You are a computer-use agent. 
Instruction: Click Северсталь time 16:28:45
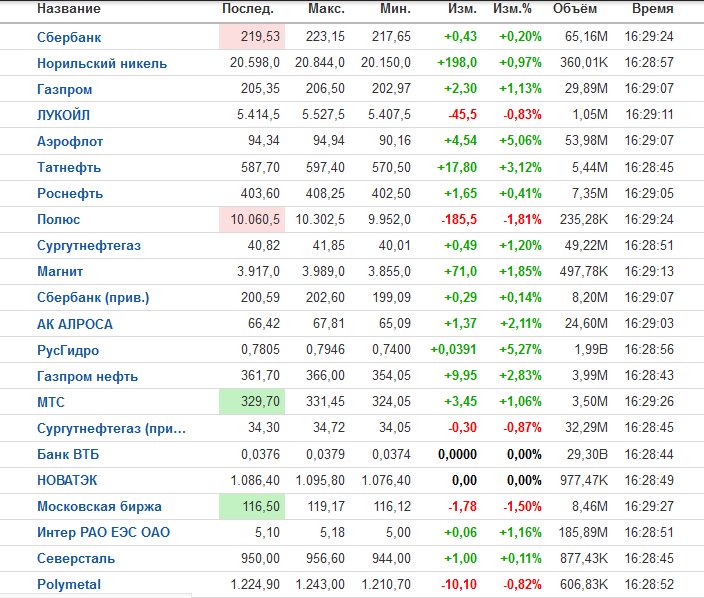tap(649, 558)
